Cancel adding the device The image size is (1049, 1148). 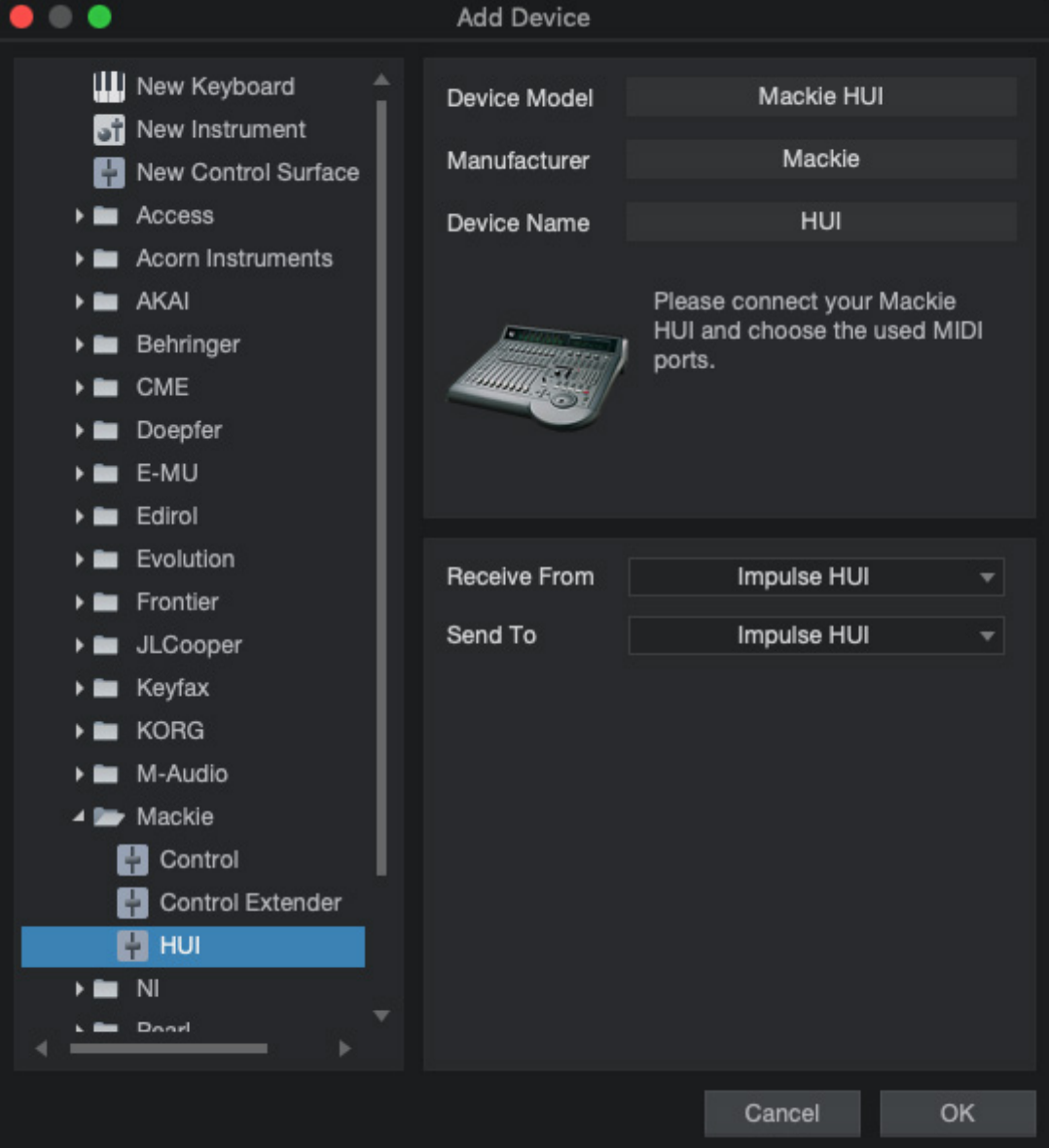pos(782,1114)
